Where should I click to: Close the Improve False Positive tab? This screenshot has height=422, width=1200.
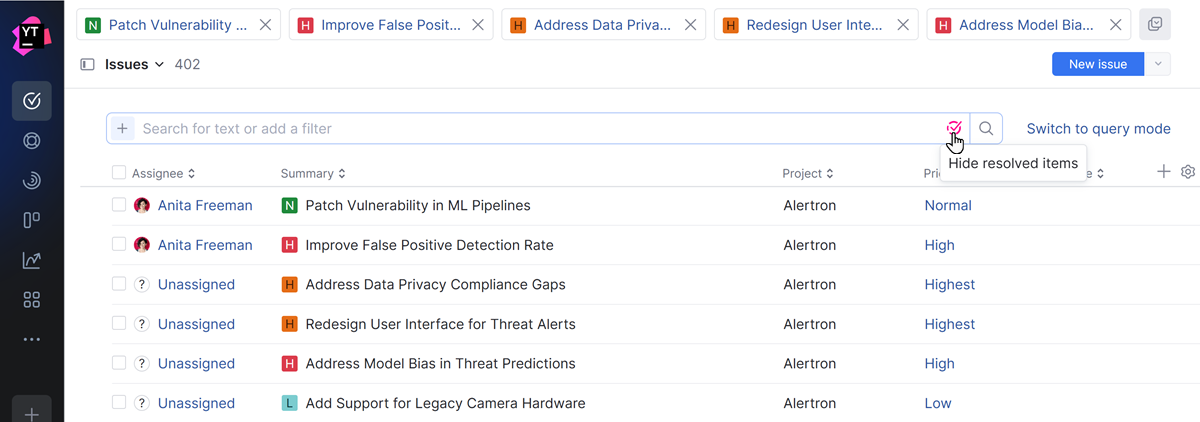pos(477,25)
